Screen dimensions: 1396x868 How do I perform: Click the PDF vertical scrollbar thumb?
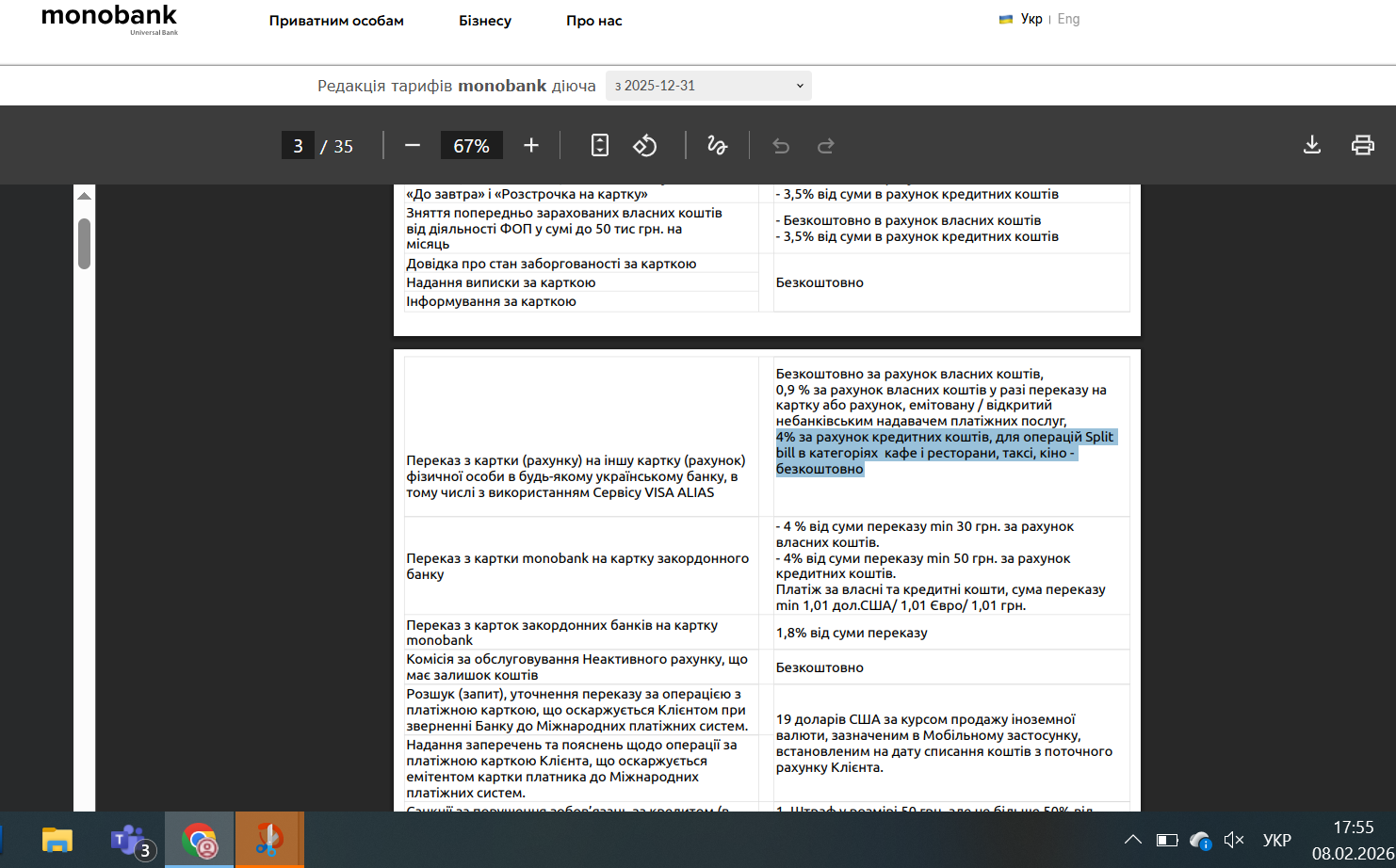coord(84,244)
